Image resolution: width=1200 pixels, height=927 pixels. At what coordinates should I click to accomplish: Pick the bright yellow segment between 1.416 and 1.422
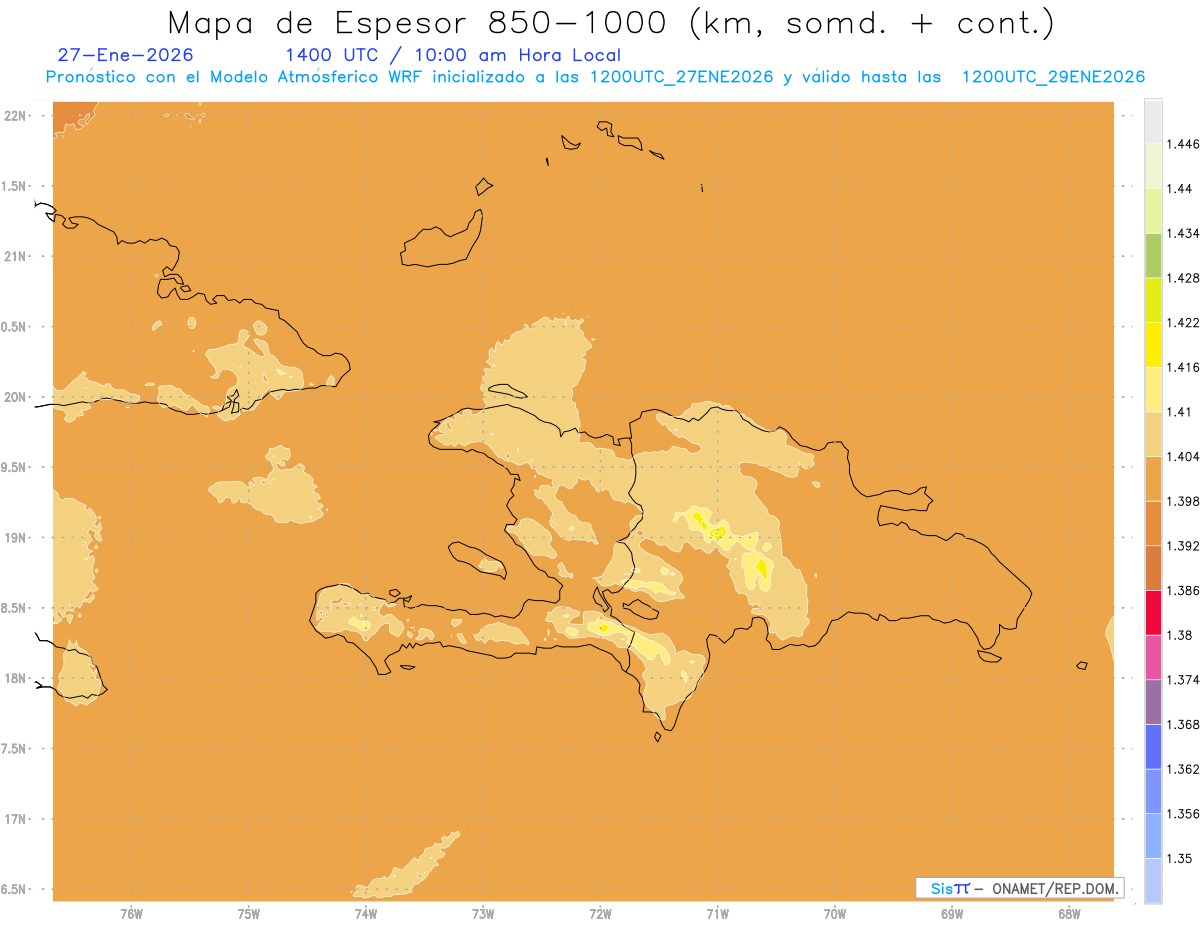[x=1153, y=345]
